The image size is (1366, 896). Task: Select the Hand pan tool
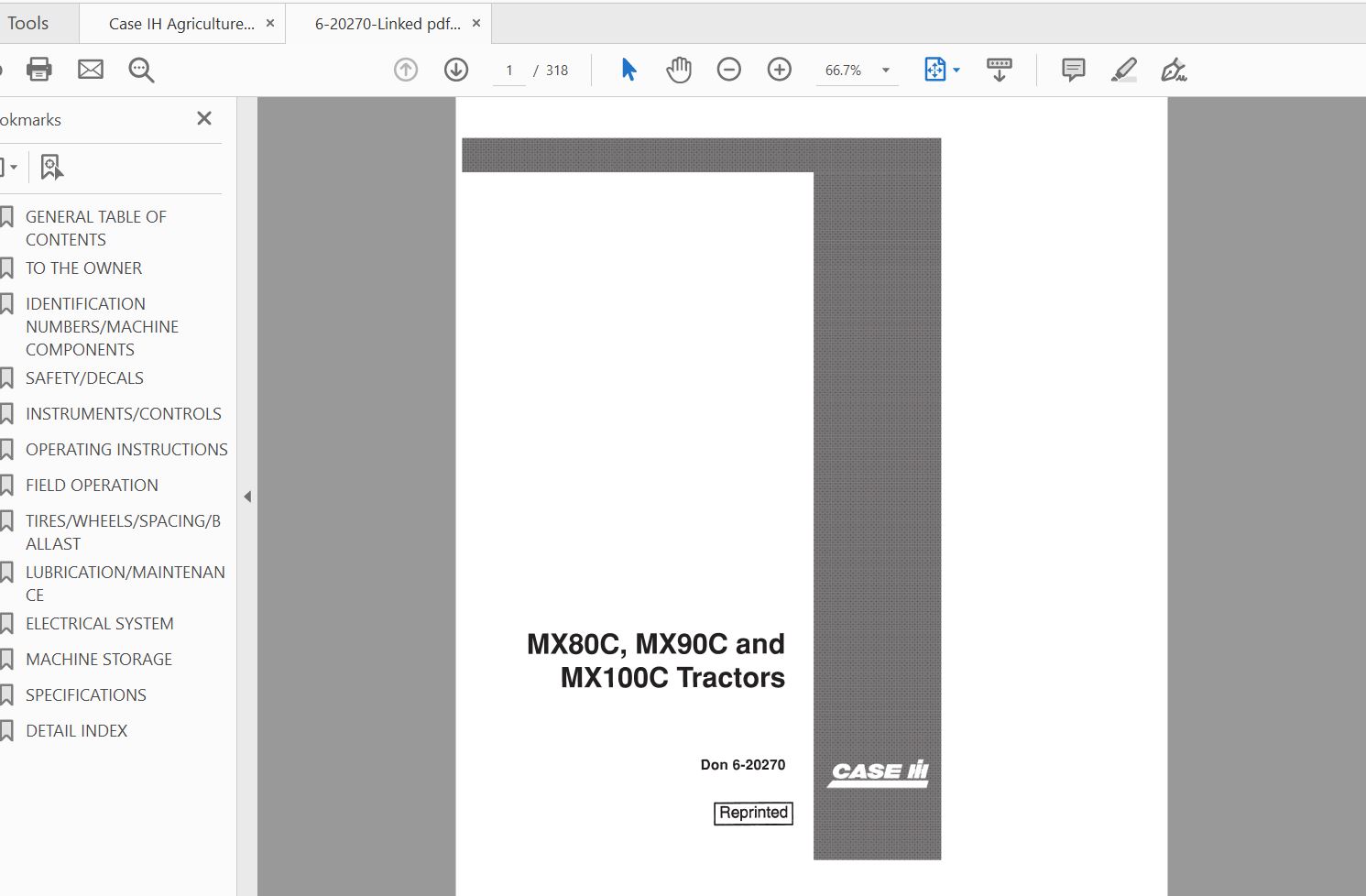[678, 70]
